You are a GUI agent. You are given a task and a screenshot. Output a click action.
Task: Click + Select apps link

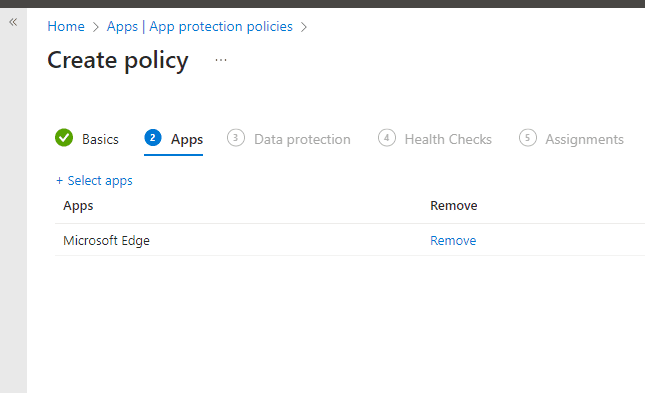[94, 181]
